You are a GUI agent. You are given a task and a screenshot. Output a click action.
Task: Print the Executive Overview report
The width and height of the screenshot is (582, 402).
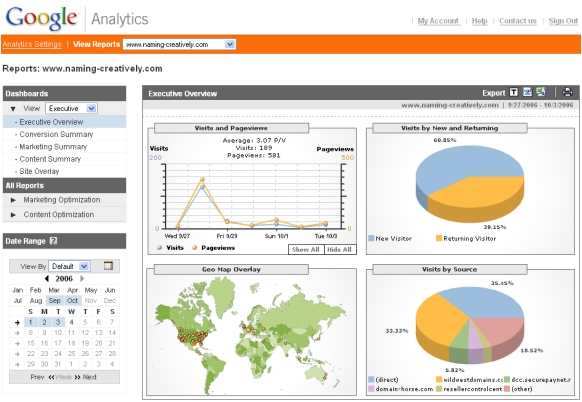pos(567,92)
